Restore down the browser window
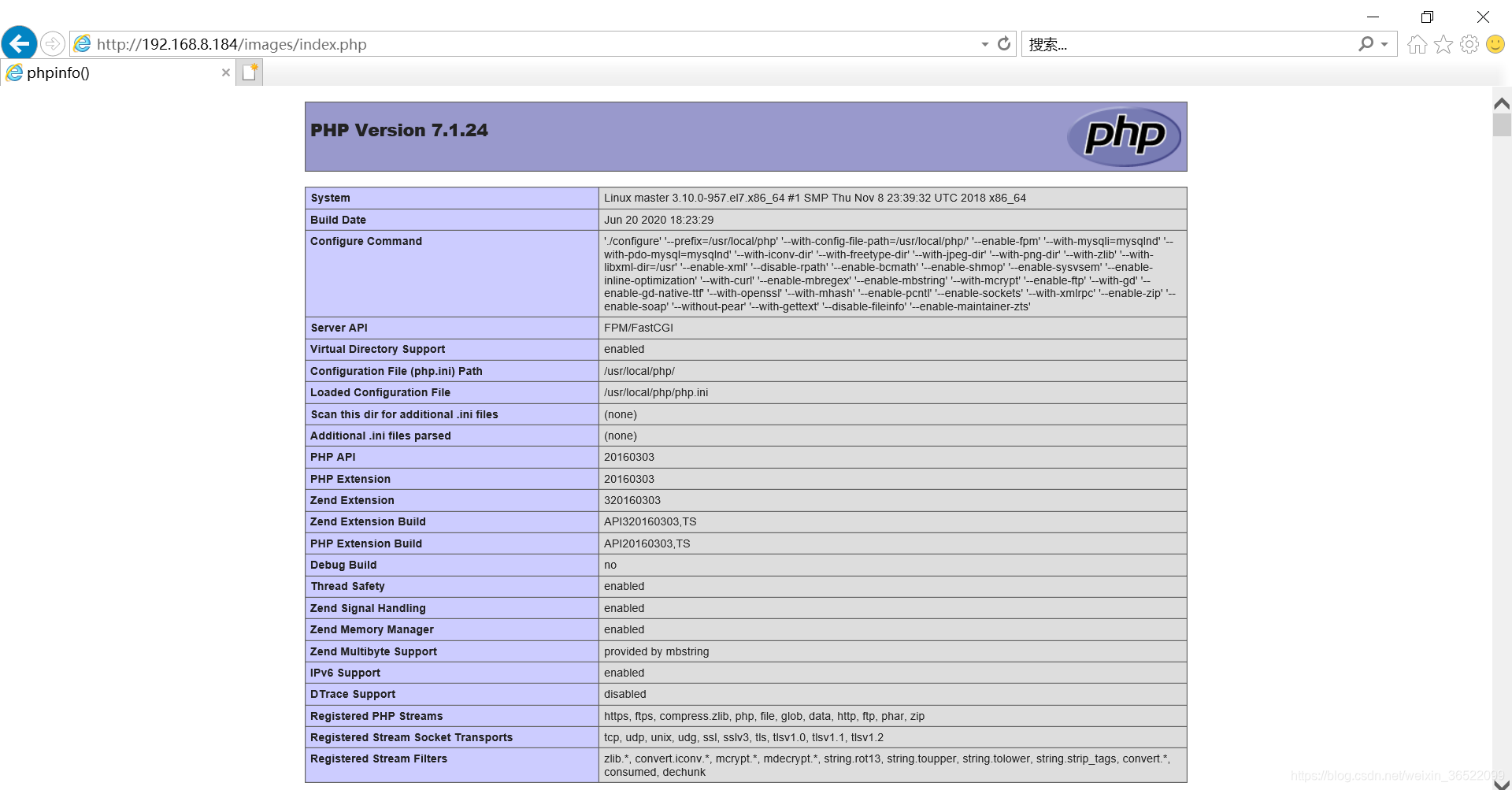The height and width of the screenshot is (790, 1512). coord(1427,17)
